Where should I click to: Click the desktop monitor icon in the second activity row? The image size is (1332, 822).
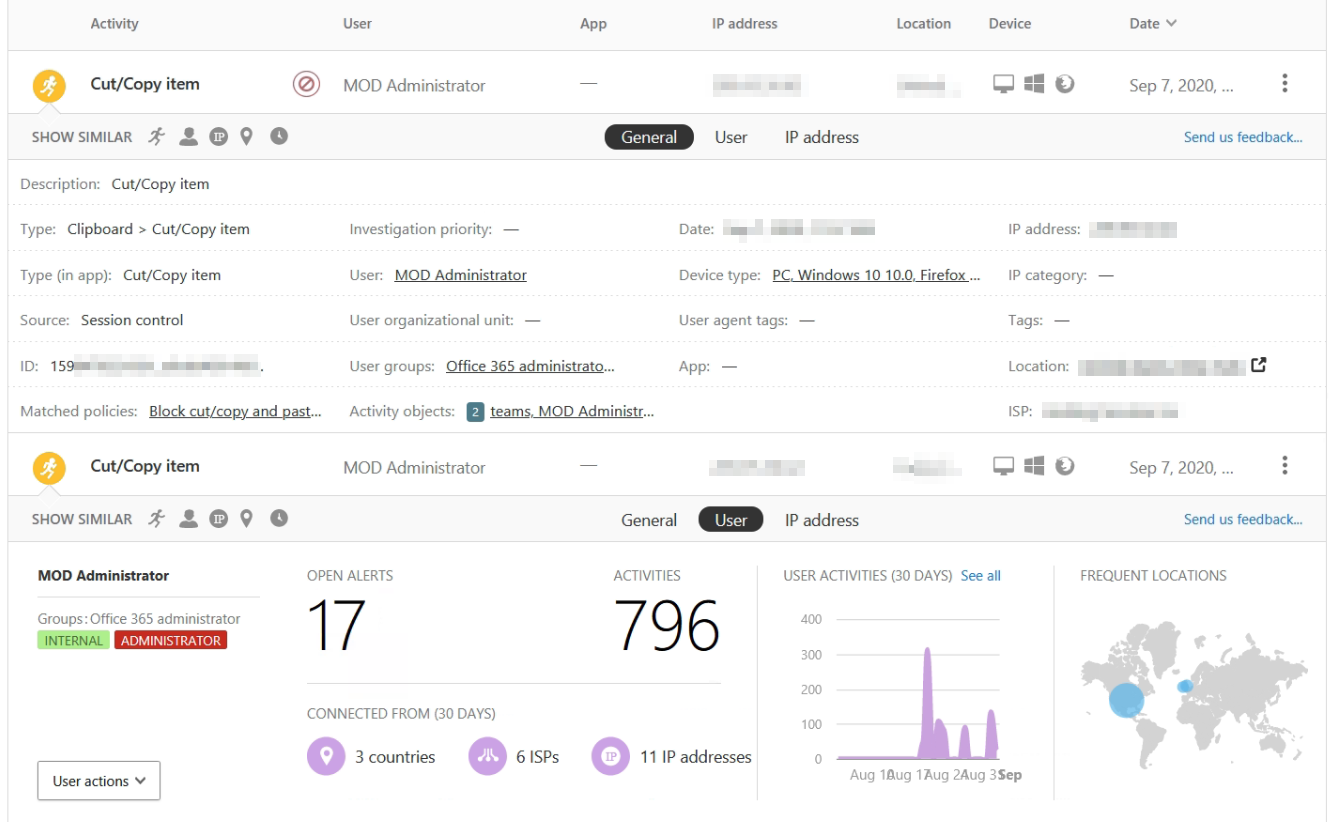[x=1004, y=466]
